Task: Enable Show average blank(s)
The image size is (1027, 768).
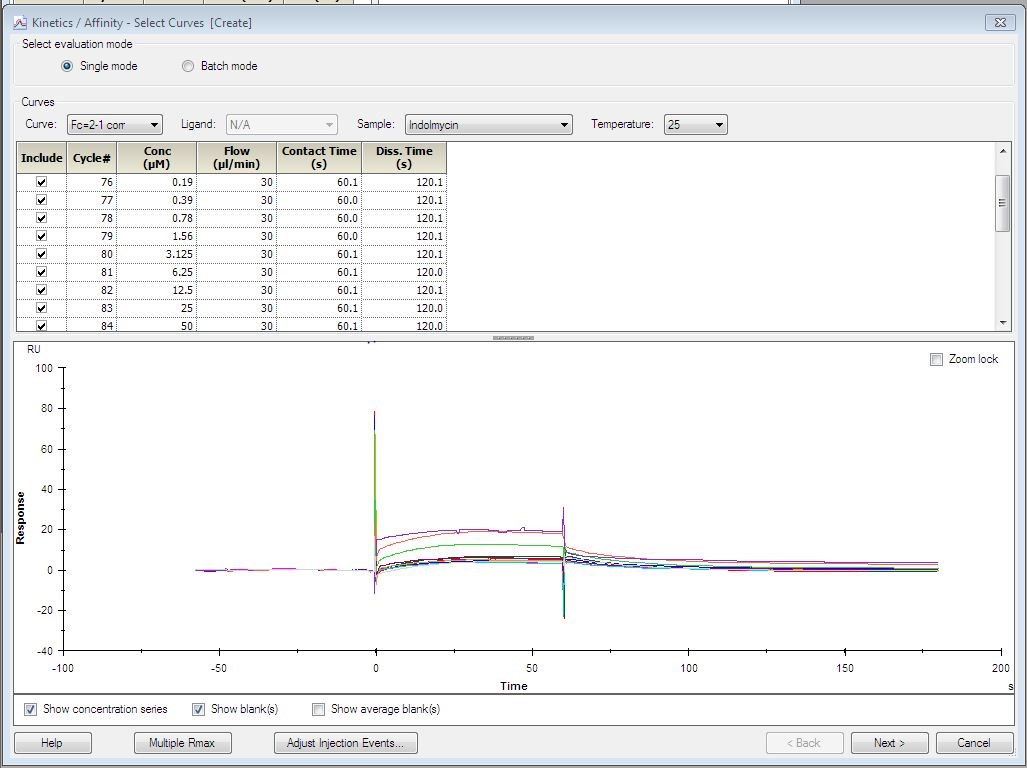Action: point(318,710)
